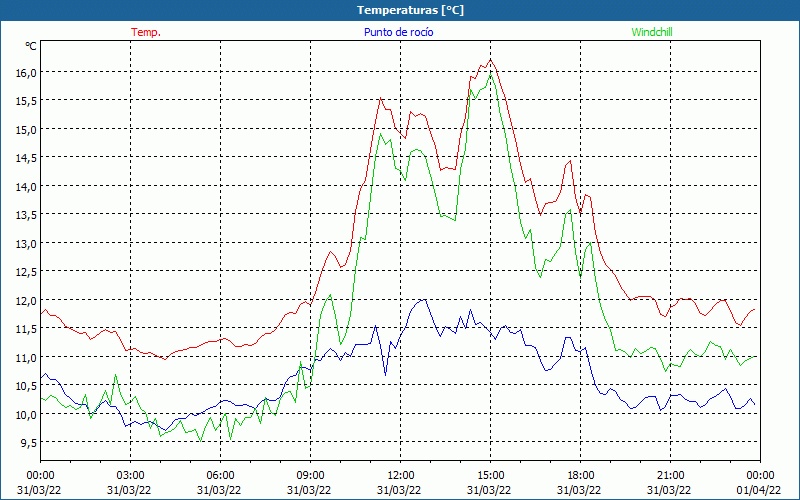Click the Temperaturas [°C] chart title
This screenshot has height=500, width=800.
coord(410,10)
